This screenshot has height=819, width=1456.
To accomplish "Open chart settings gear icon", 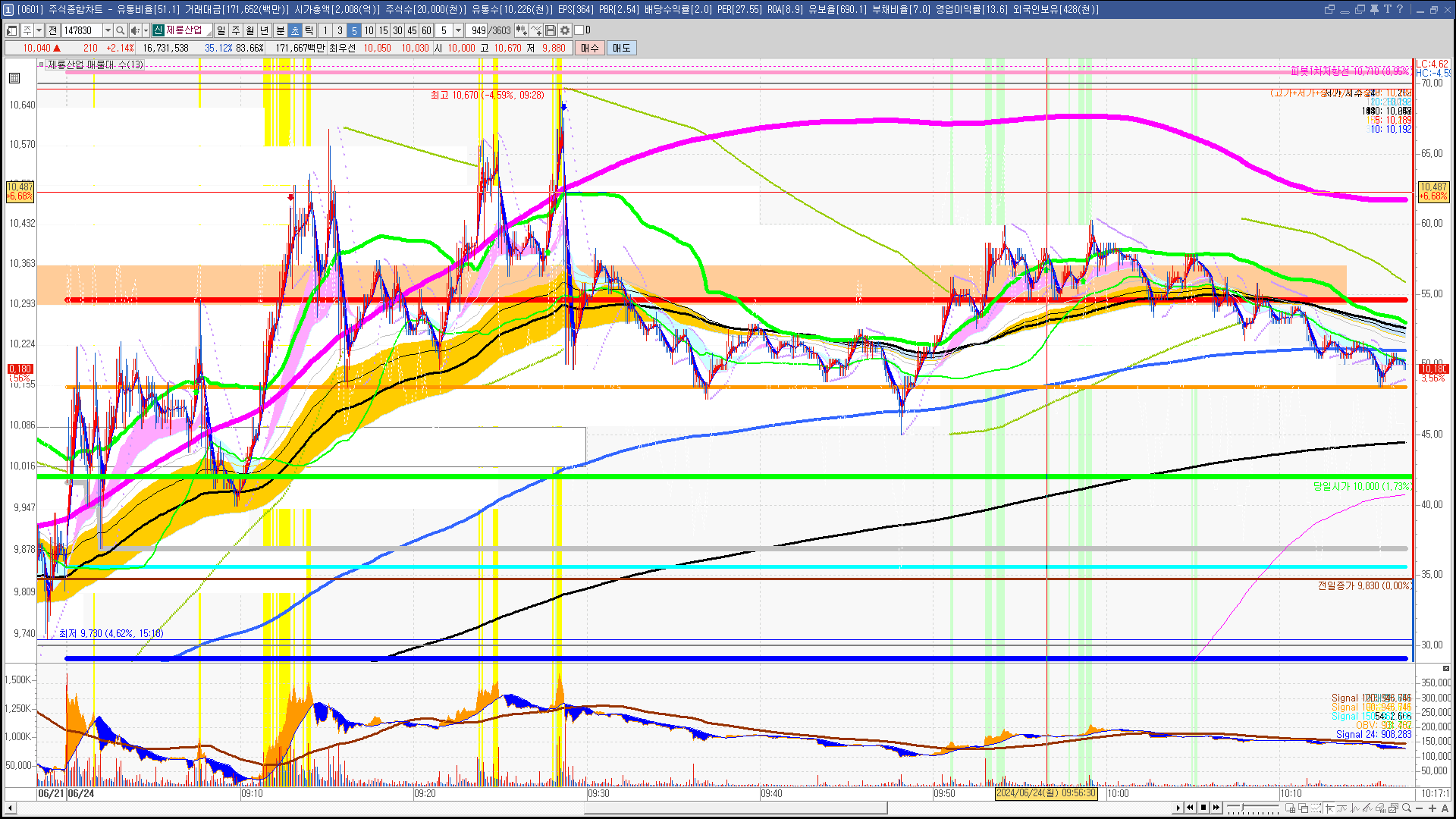I will tap(565, 30).
